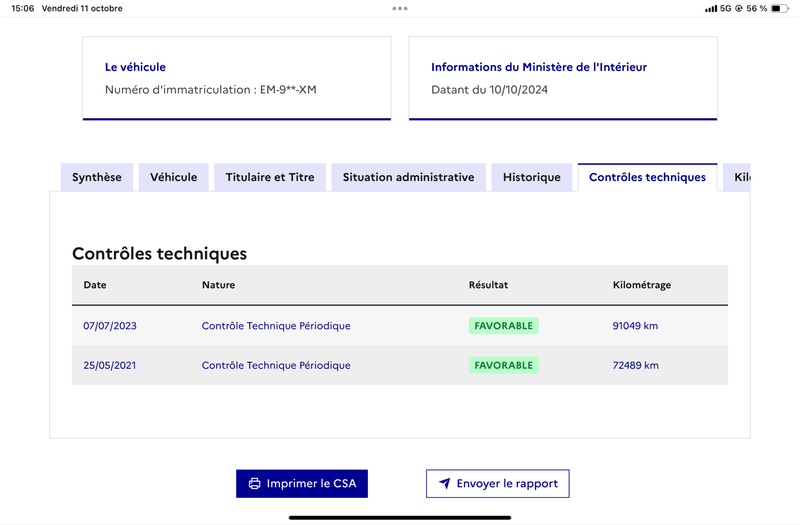Click Informations du Ministère de l'Intérieur title
800x525 pixels.
[539, 67]
